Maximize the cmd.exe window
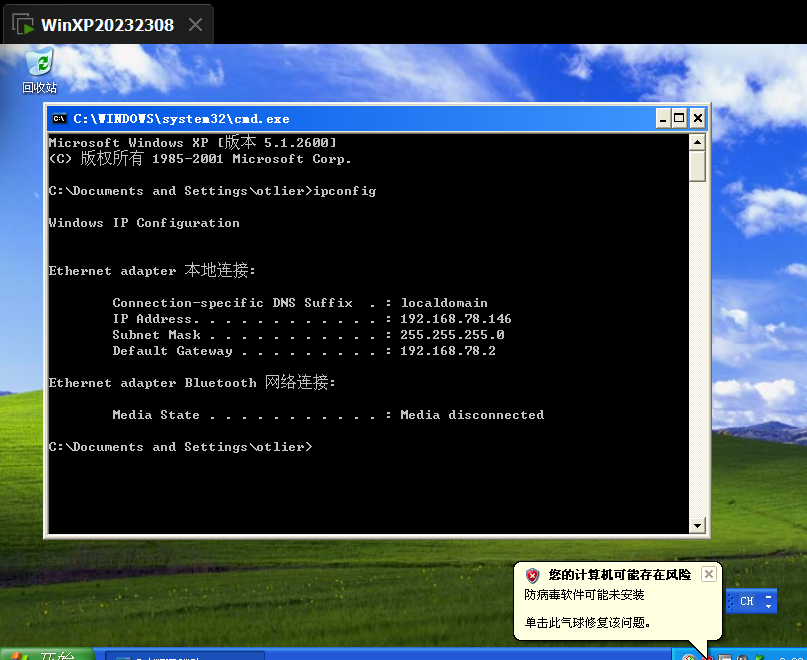This screenshot has width=807, height=660. point(679,119)
